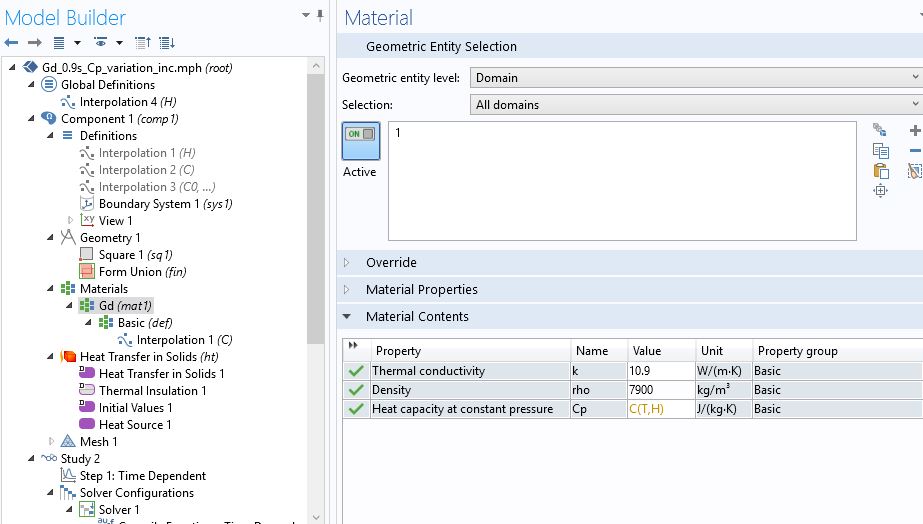Expand the Override section
The image size is (923, 524).
(x=348, y=263)
